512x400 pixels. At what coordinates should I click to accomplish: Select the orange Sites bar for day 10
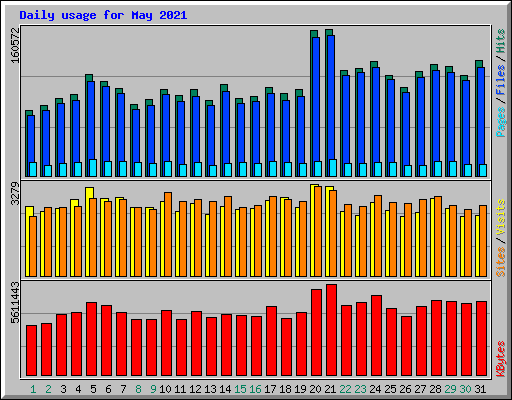[168, 234]
